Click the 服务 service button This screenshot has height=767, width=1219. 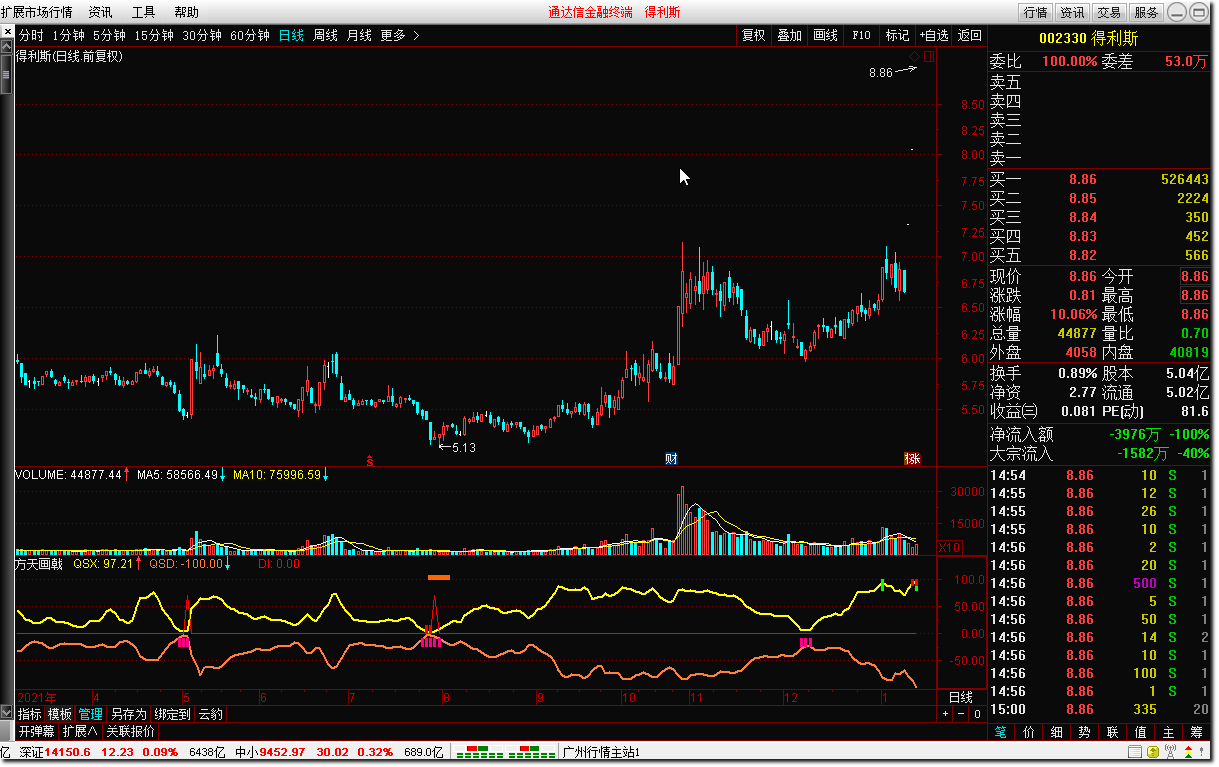(1146, 12)
